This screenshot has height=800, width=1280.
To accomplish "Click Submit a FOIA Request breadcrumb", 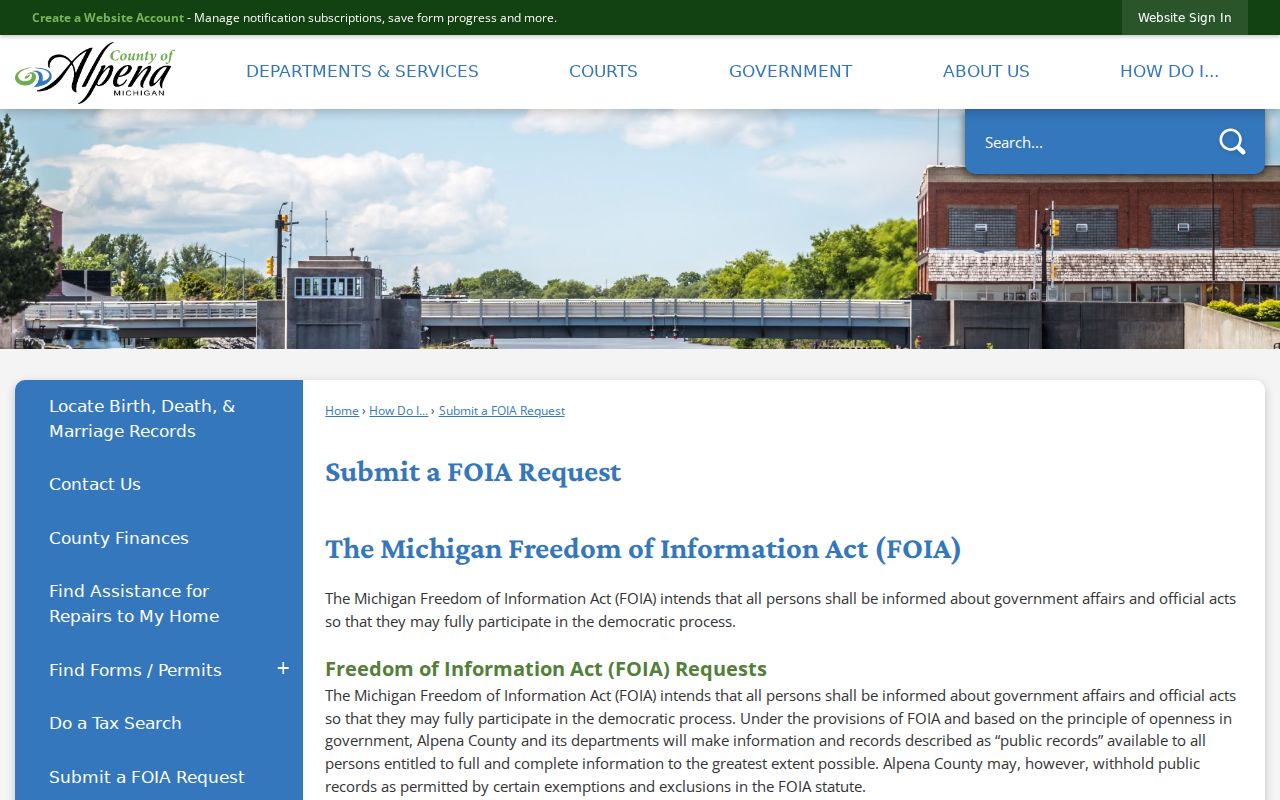I will [x=502, y=411].
